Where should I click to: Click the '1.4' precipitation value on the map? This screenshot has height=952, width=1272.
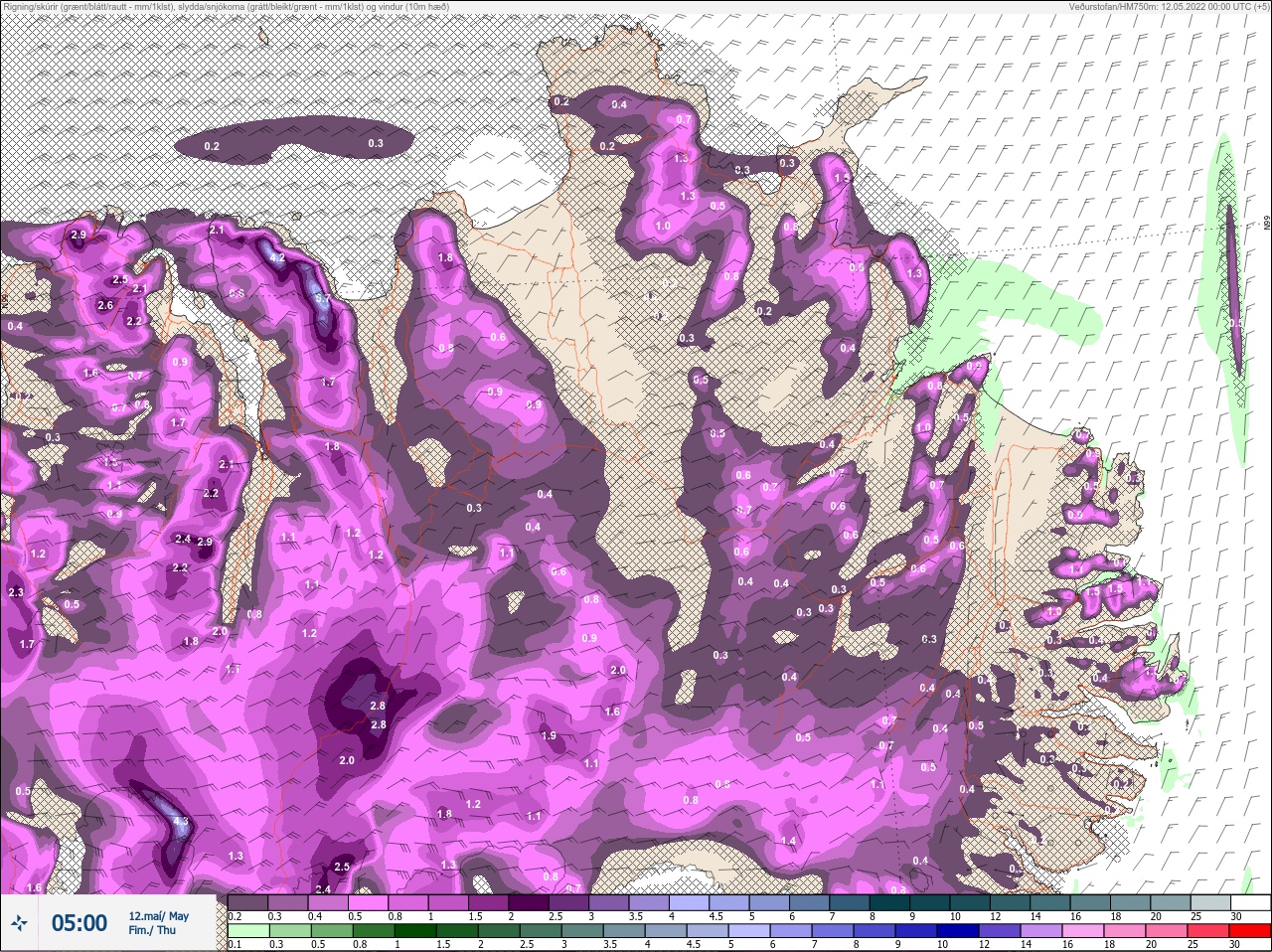[x=789, y=842]
